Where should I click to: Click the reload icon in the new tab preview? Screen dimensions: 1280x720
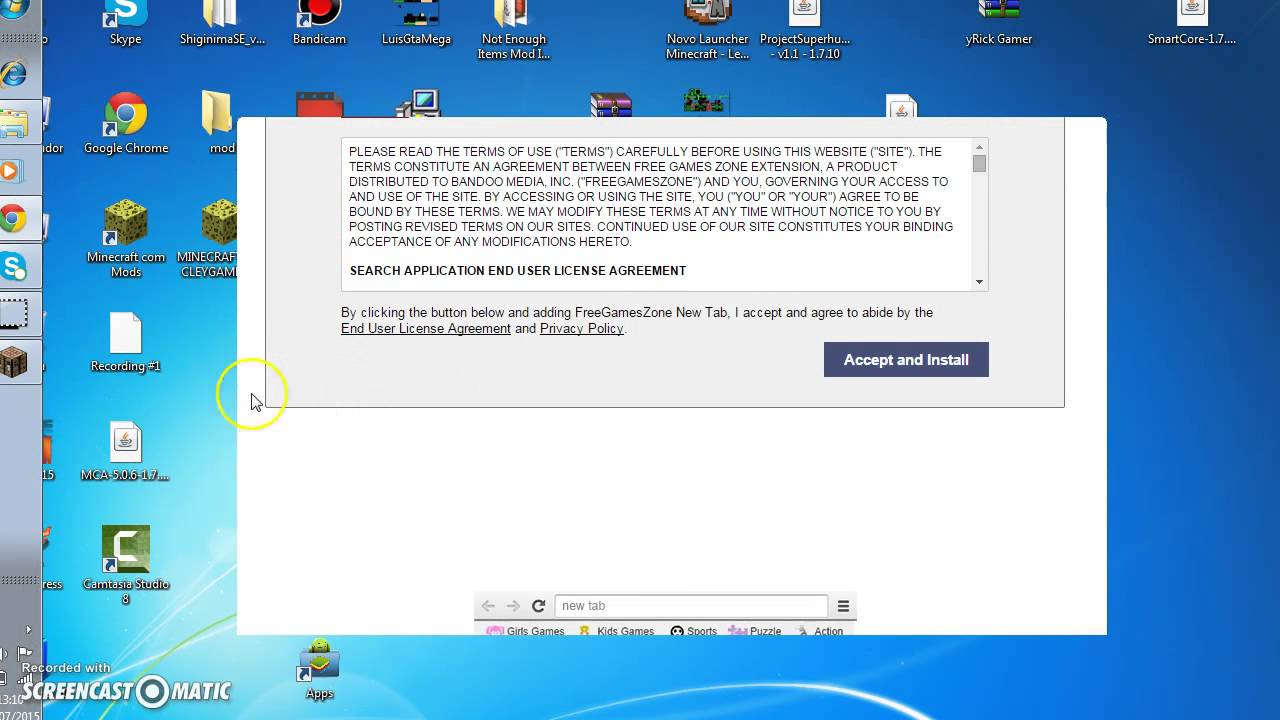[x=538, y=606]
